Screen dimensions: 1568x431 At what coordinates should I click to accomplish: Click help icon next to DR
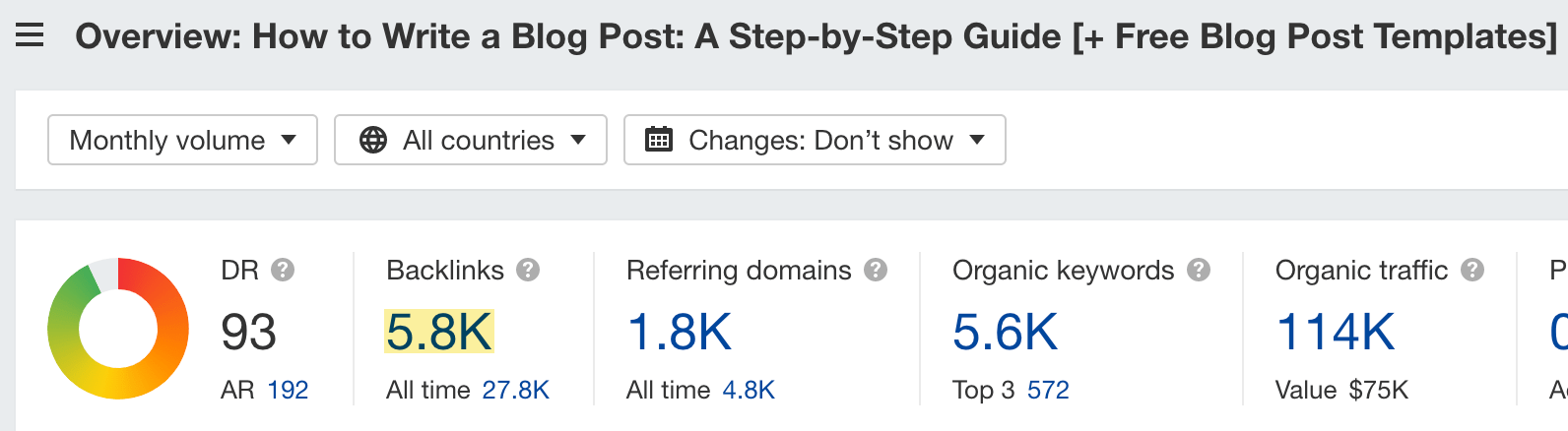[x=283, y=270]
